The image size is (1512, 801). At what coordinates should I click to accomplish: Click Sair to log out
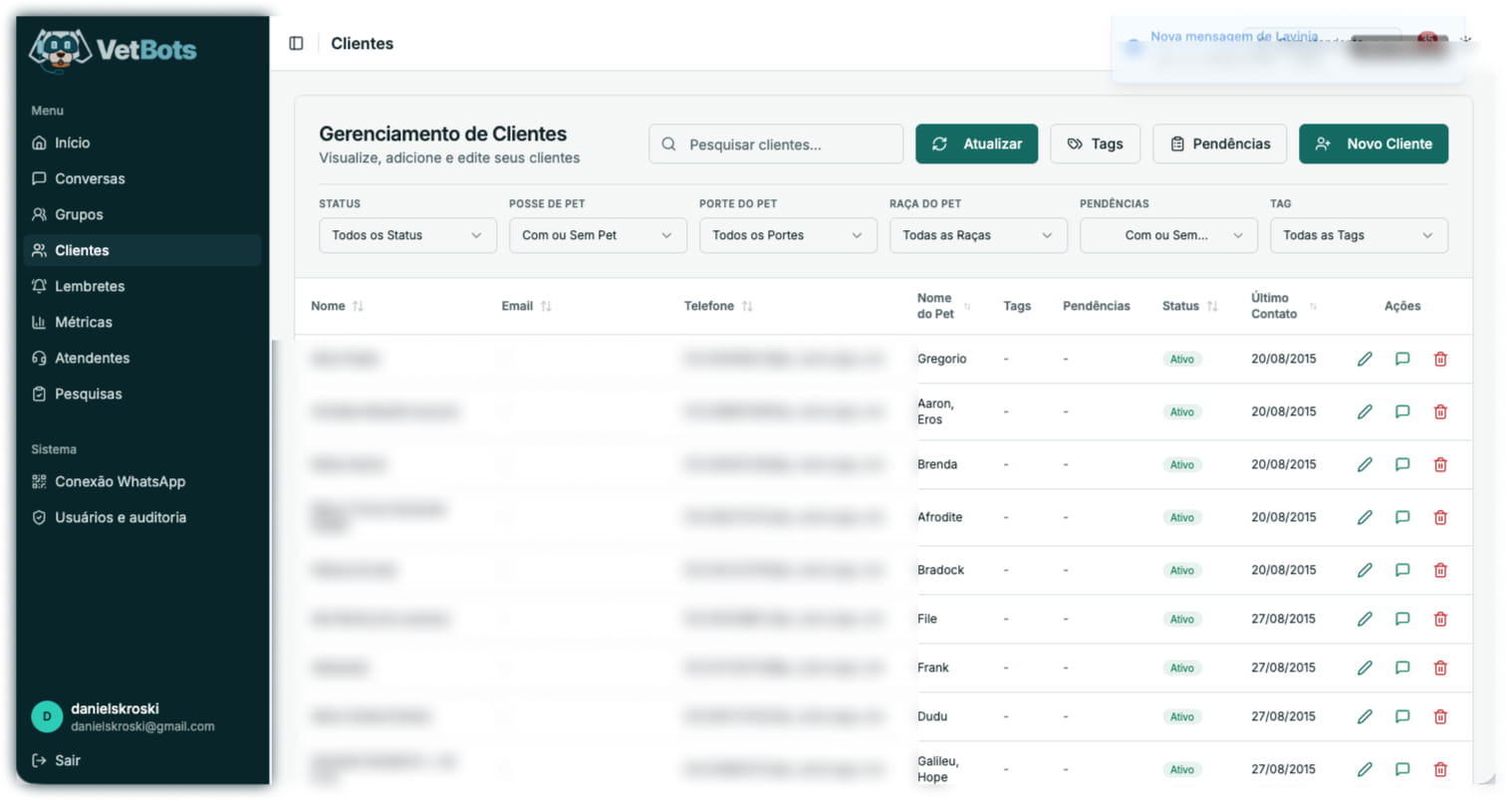56,760
